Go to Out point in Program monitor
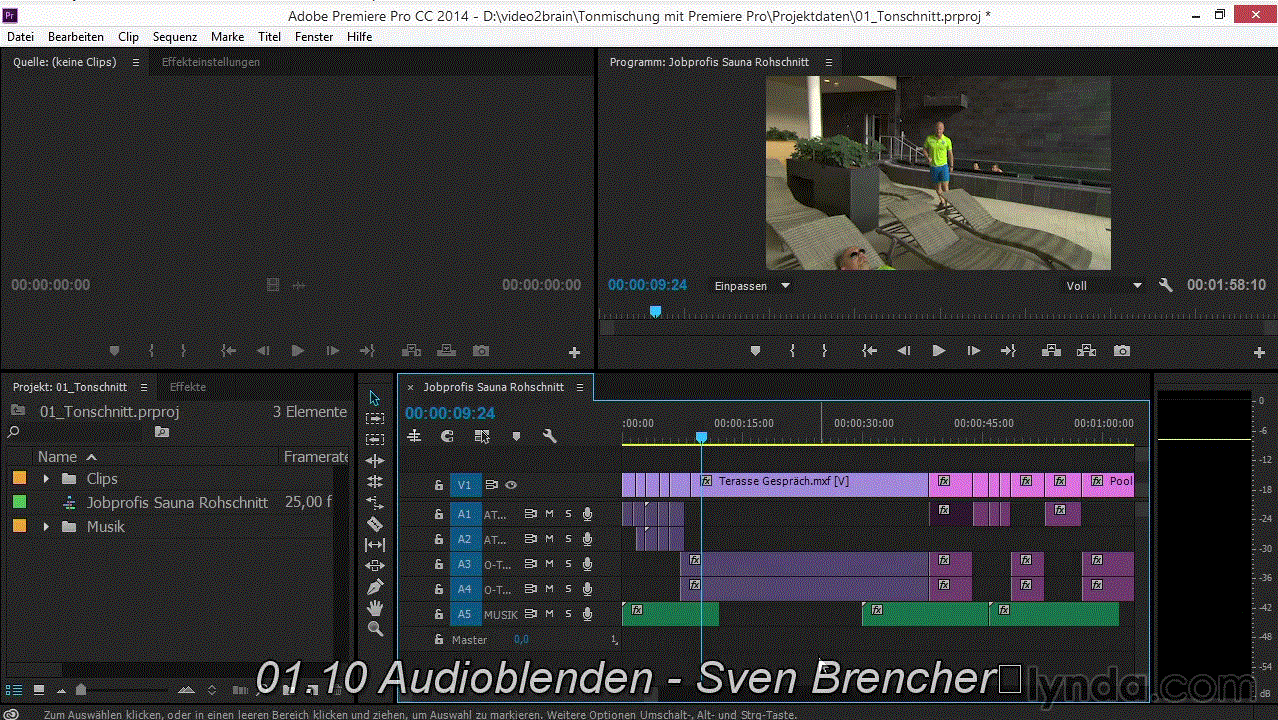Screen dimensions: 1278x720 click(x=1008, y=351)
